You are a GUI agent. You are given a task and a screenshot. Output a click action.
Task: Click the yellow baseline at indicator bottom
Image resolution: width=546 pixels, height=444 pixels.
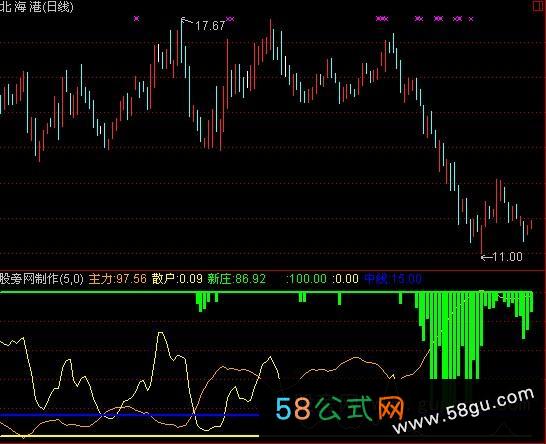click(130, 436)
